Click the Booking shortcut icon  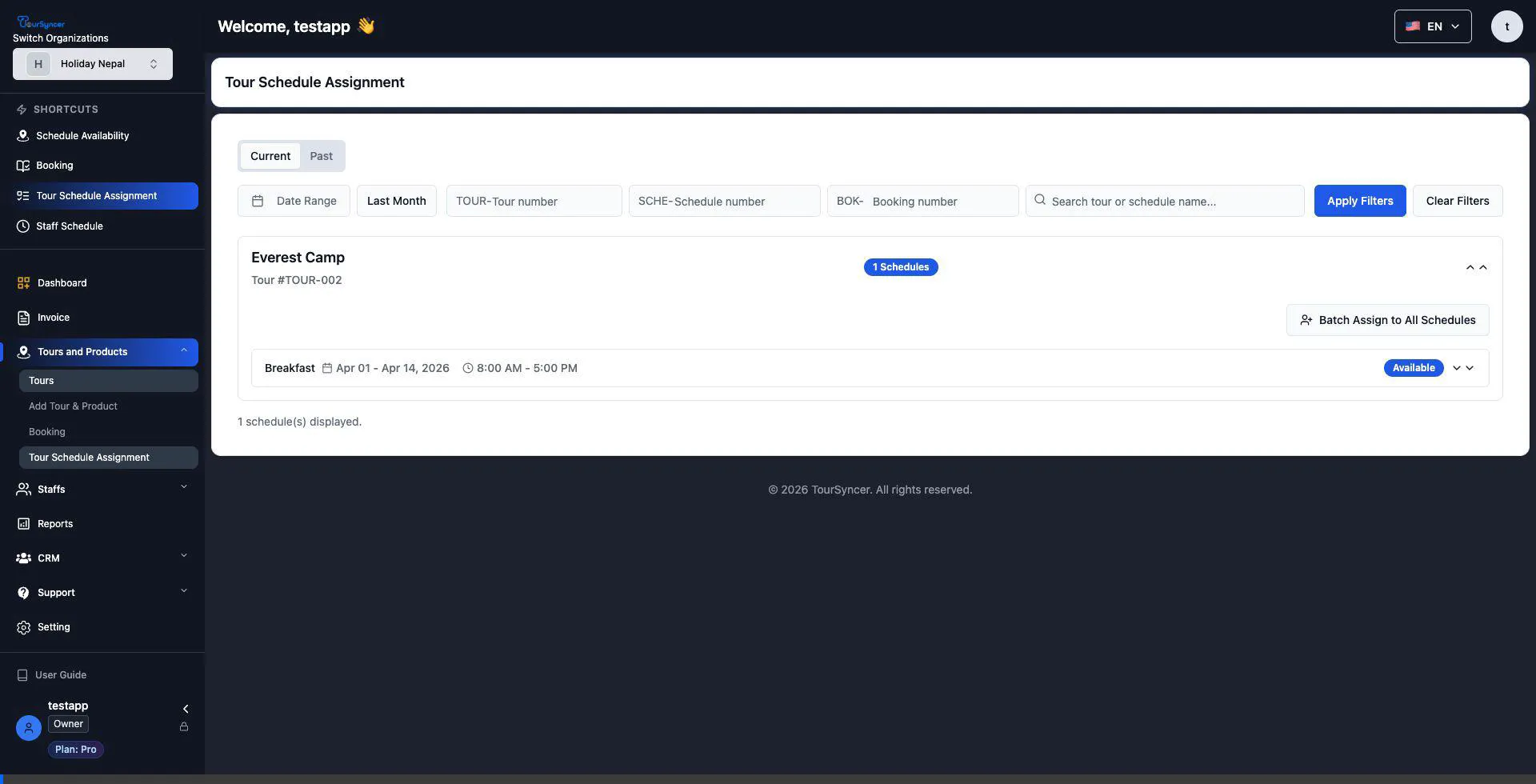(22, 165)
